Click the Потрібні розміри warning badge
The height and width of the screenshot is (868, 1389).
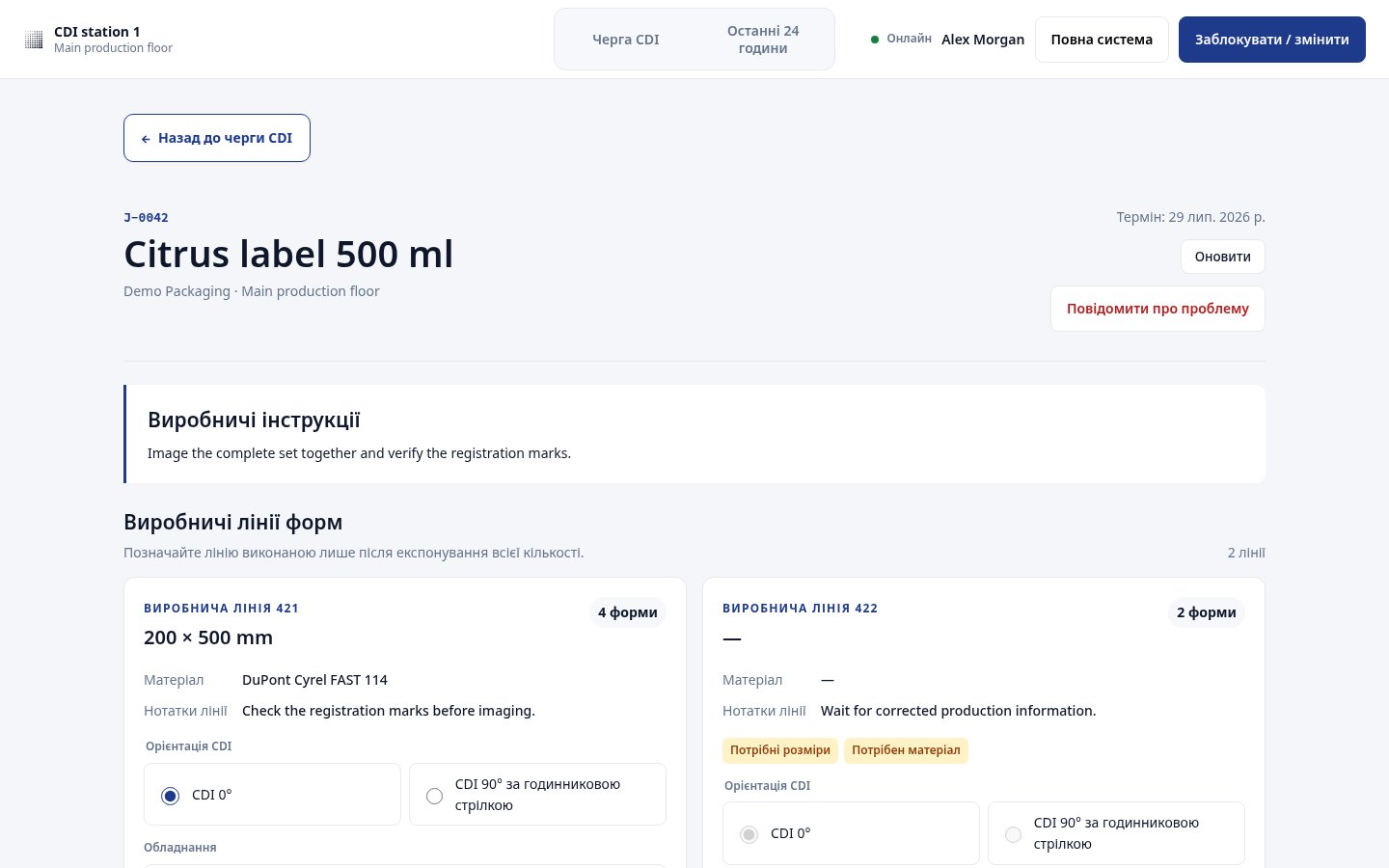pos(780,750)
